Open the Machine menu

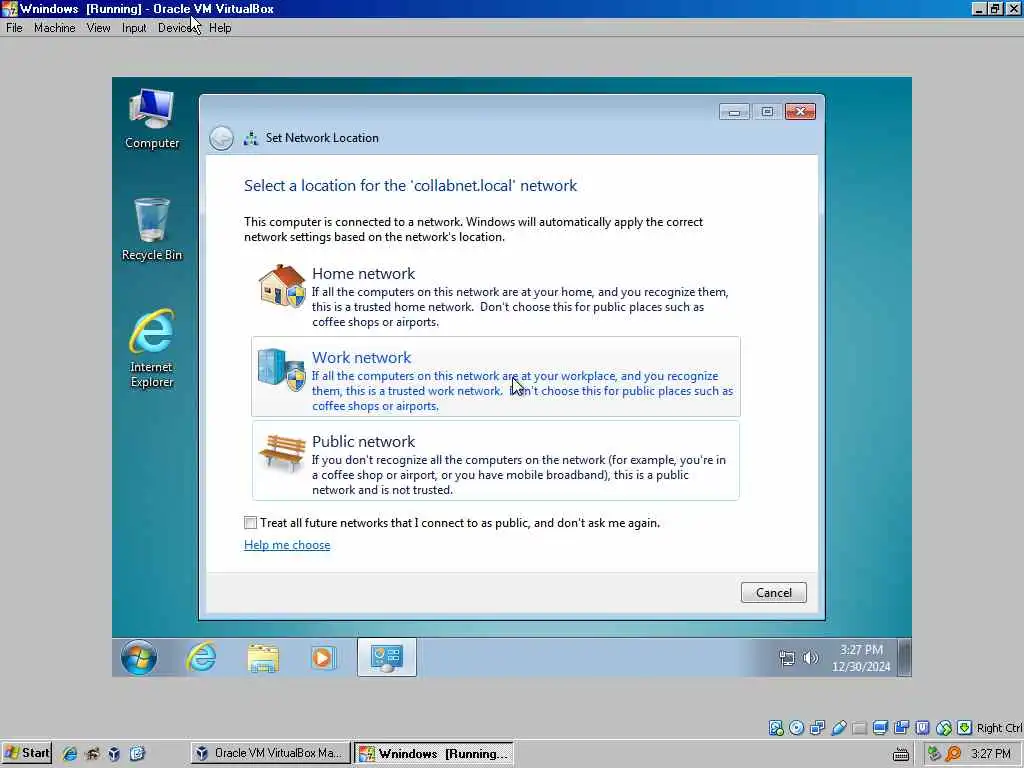pos(54,27)
